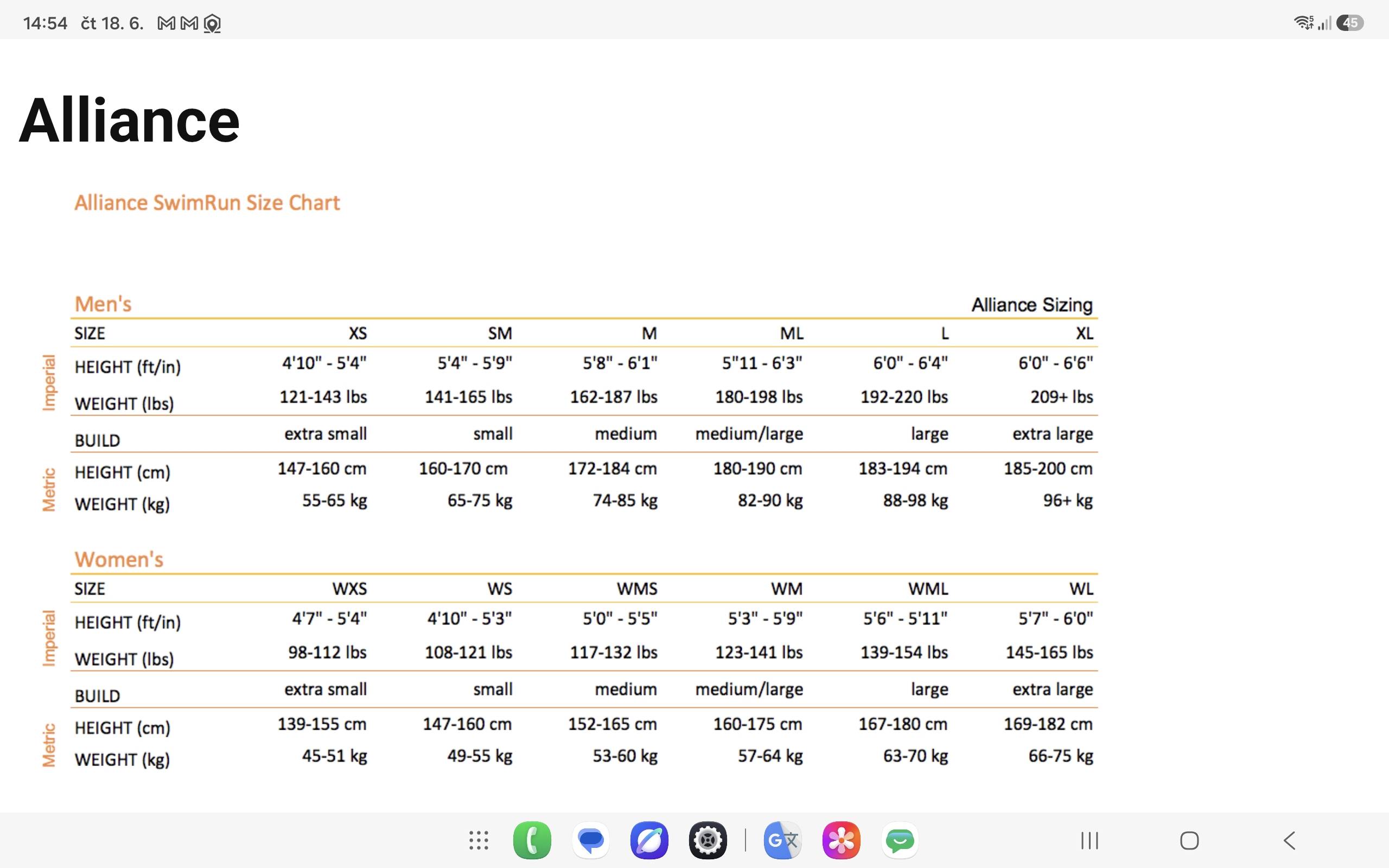Click the height cell "169-182 cm"

click(x=1048, y=724)
